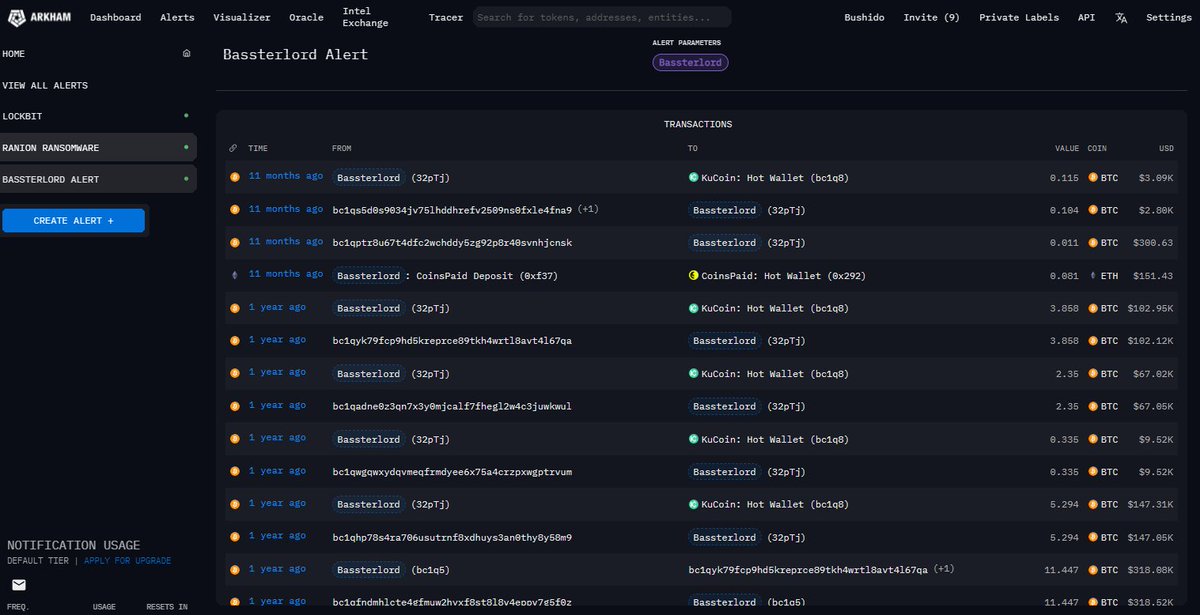The width and height of the screenshot is (1200, 615).
Task: Click the APPLY FOR UPGRADE link
Action: coord(127,561)
